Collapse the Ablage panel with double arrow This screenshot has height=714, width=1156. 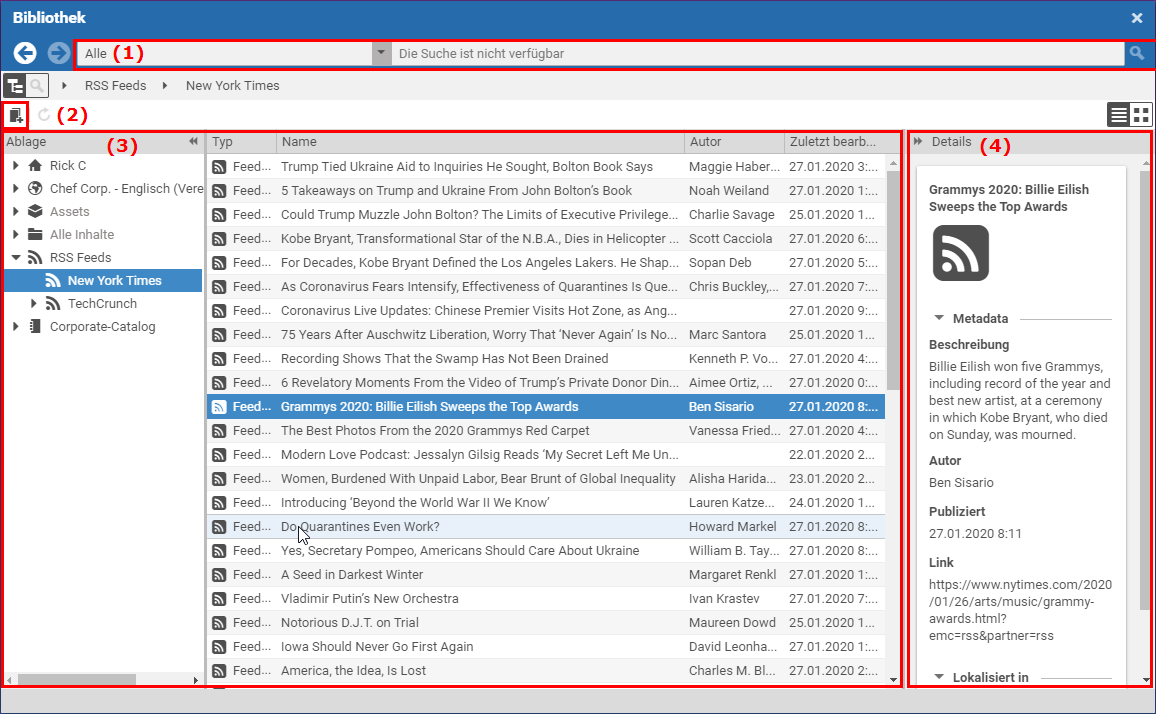[x=193, y=142]
